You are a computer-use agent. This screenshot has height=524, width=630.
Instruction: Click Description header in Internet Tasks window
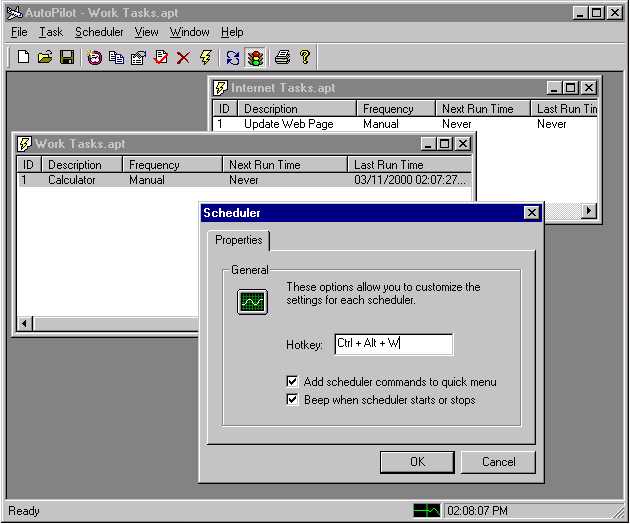pyautogui.click(x=297, y=109)
